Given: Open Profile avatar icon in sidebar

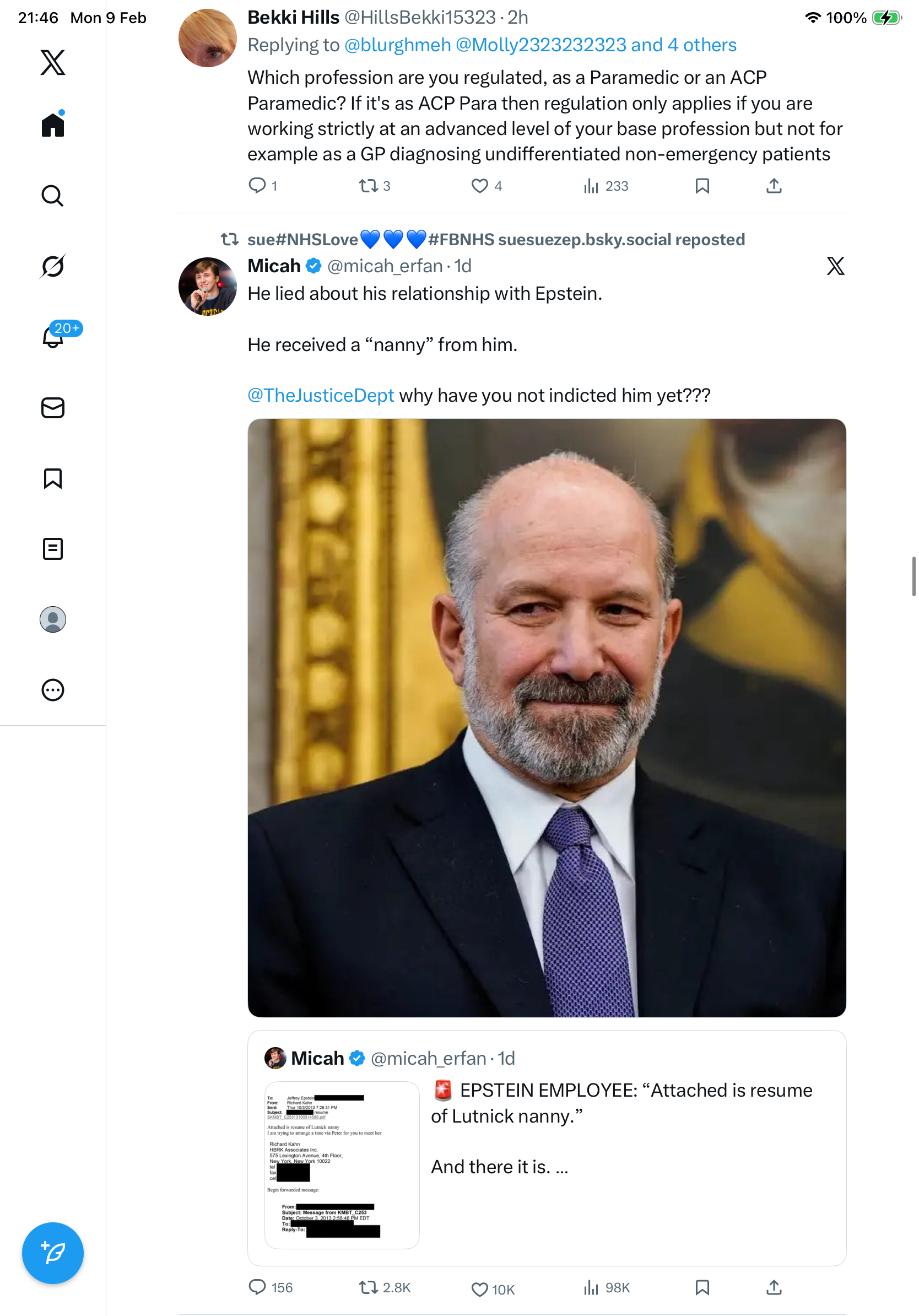Looking at the screenshot, I should tap(53, 619).
